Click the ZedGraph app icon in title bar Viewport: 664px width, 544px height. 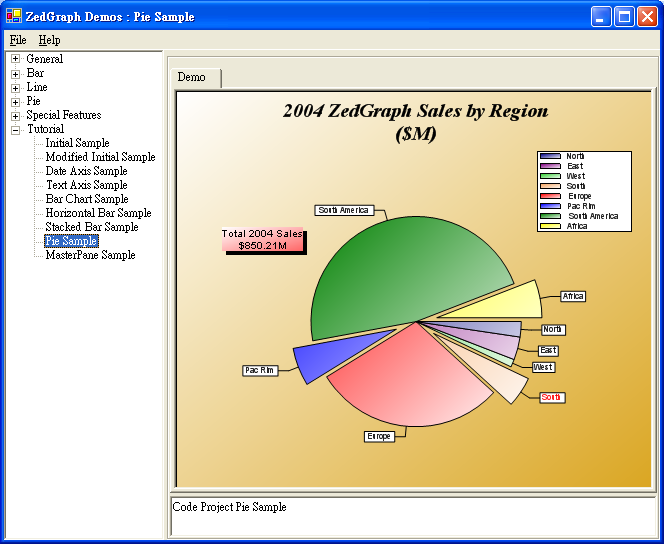pyautogui.click(x=14, y=16)
